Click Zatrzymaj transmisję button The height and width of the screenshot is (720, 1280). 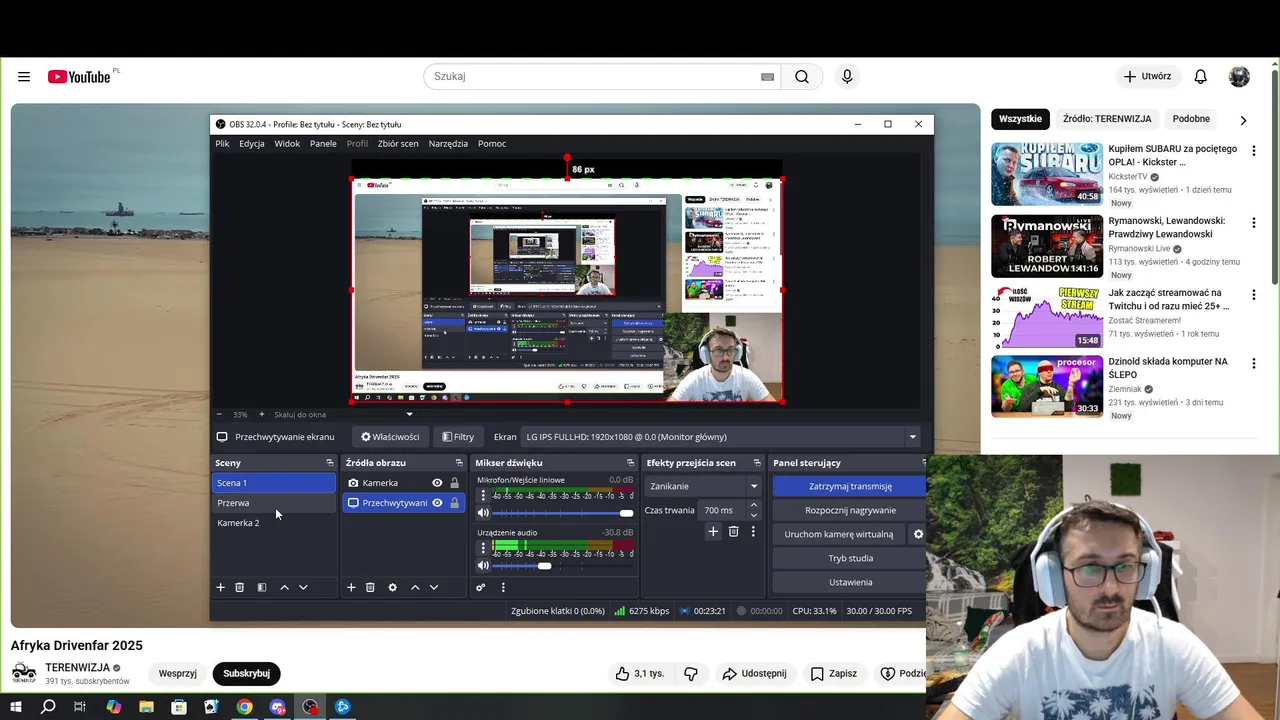click(850, 486)
